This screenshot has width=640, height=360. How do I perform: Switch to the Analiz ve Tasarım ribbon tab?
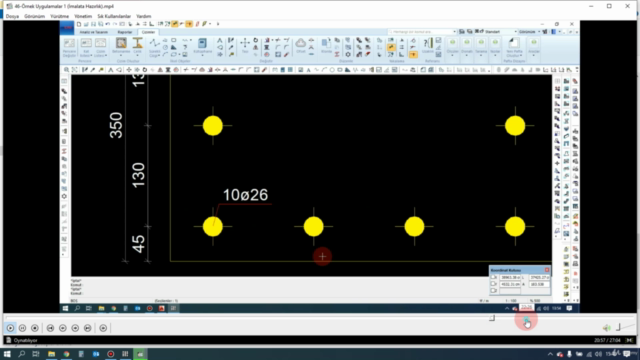point(94,32)
